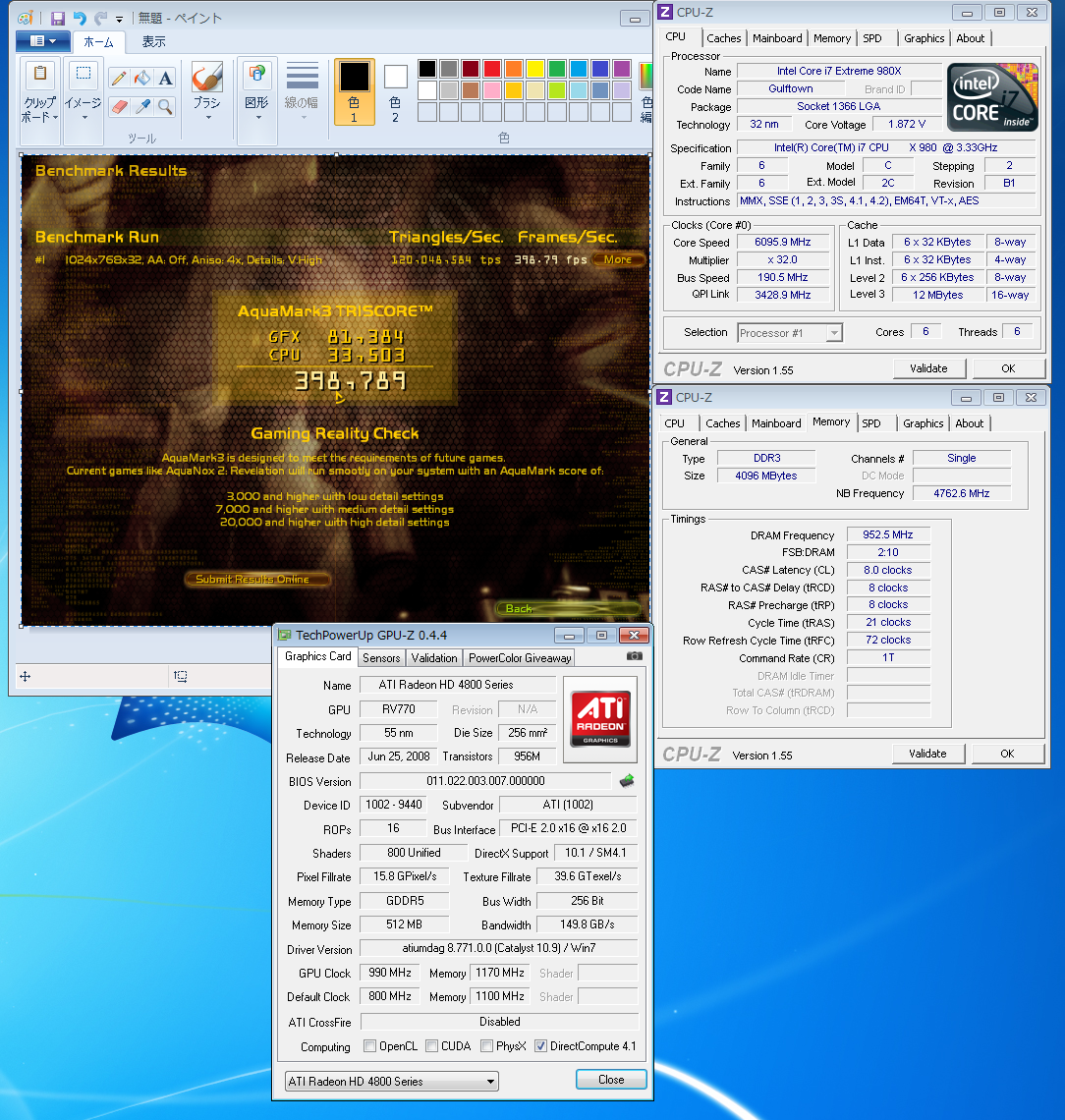1065x1120 pixels.
Task: Click the Paint app icon in title bar
Action: pyautogui.click(x=25, y=19)
